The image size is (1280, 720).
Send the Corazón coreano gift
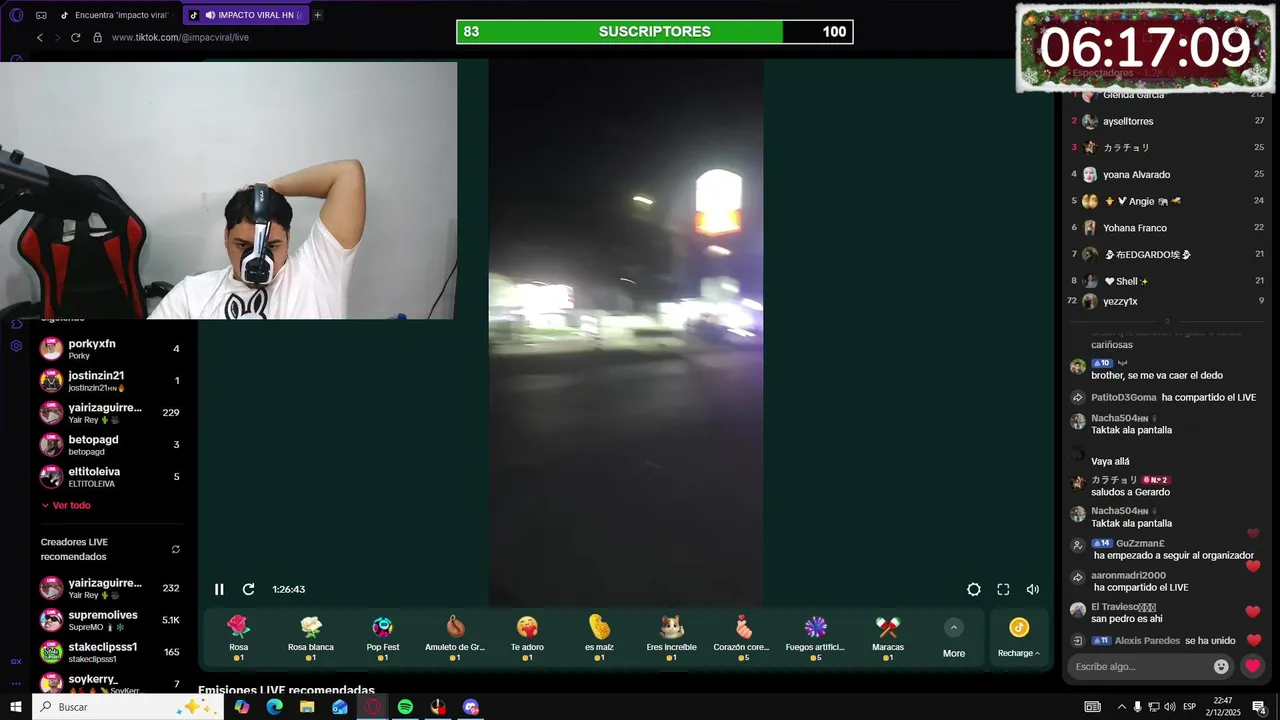tap(744, 637)
